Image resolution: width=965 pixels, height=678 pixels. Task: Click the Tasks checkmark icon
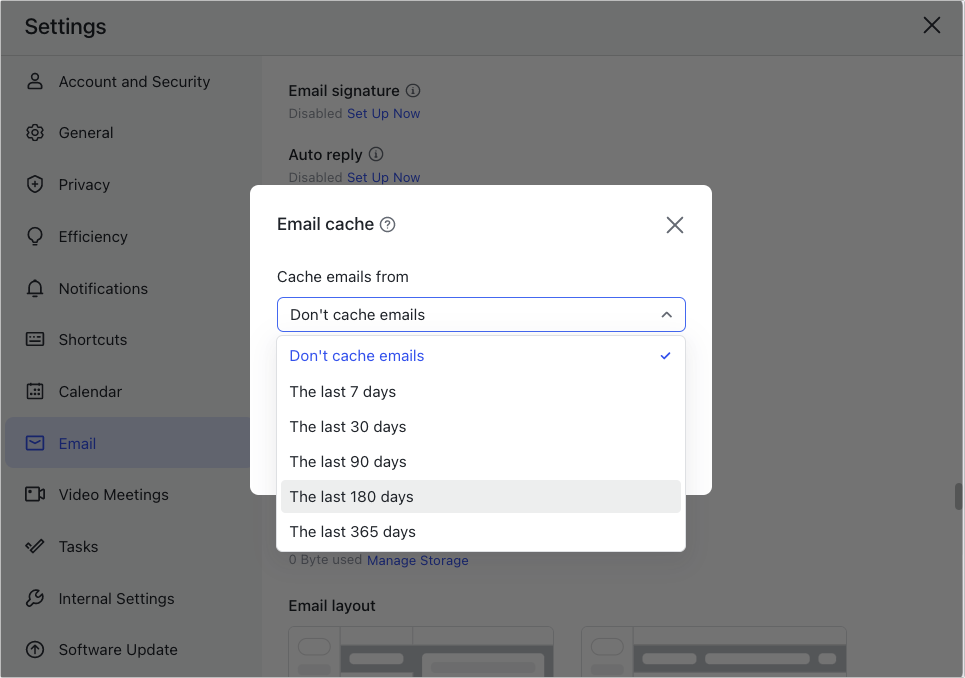[x=35, y=546]
